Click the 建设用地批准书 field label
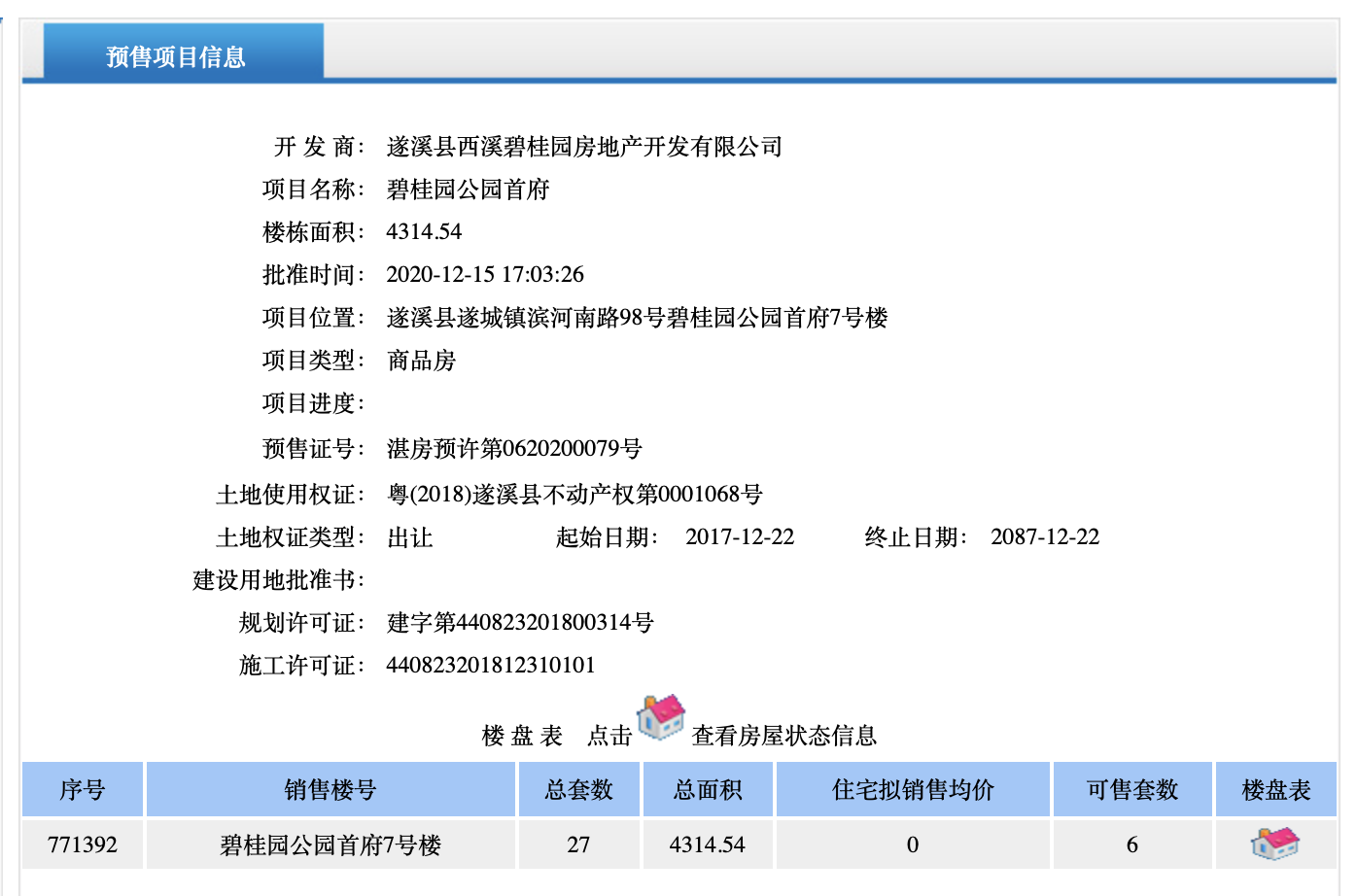1357x896 pixels. coord(278,580)
